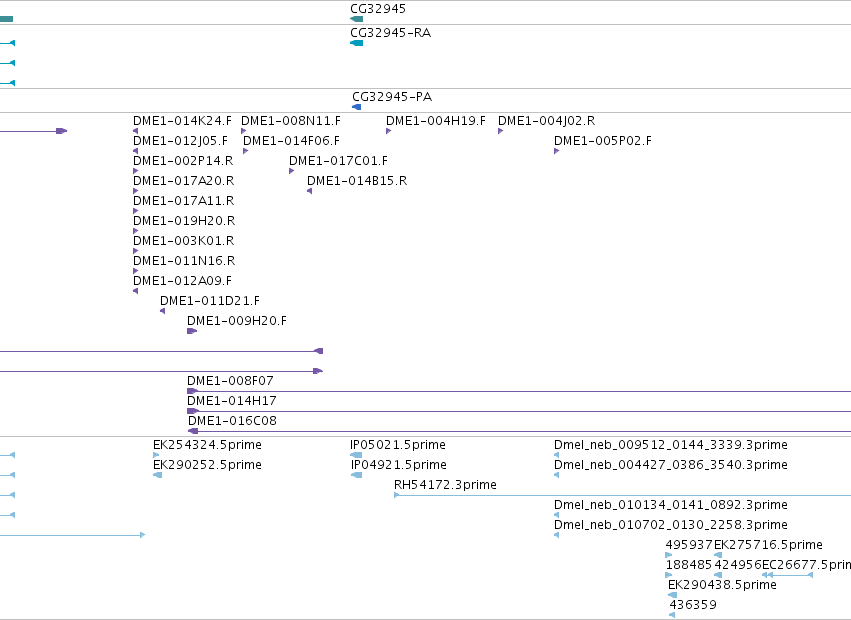Image resolution: width=851 pixels, height=620 pixels.
Task: Click the DME1-004H19.F feature label
Action: (436, 121)
